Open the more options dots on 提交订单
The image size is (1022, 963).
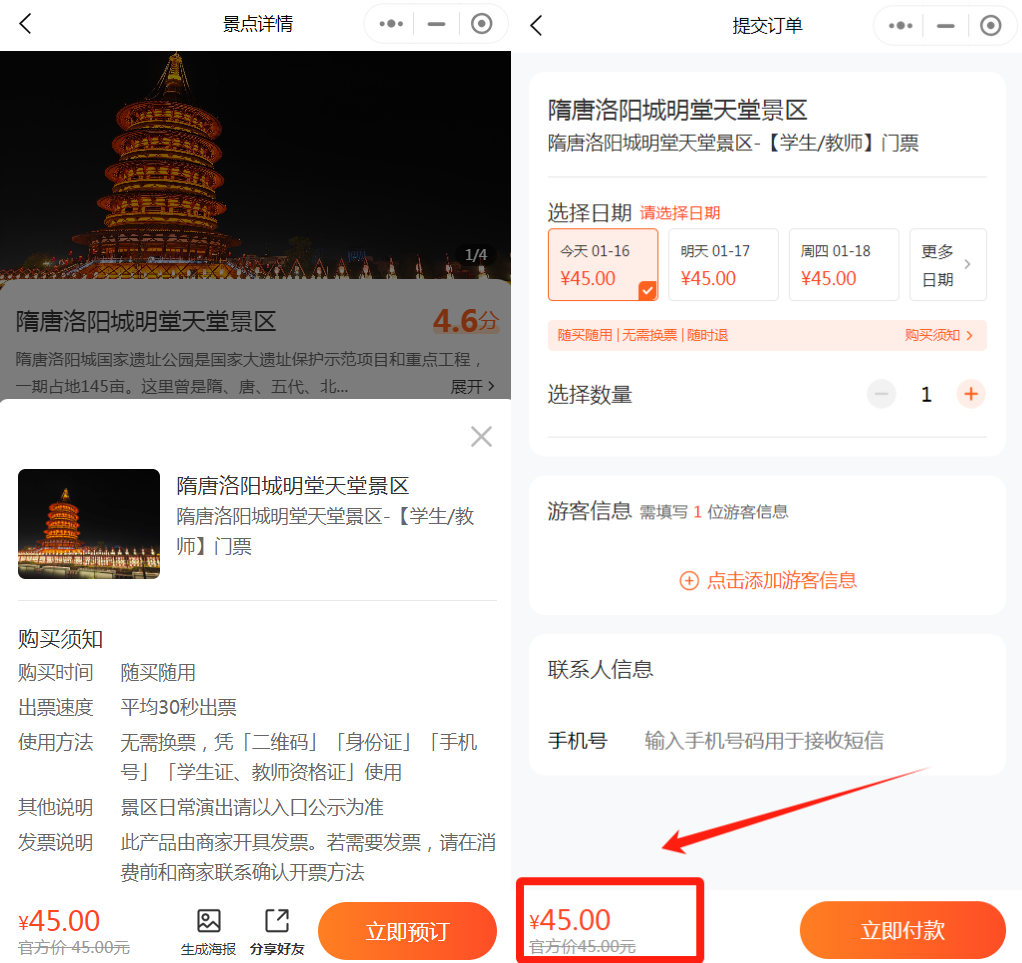[x=901, y=25]
